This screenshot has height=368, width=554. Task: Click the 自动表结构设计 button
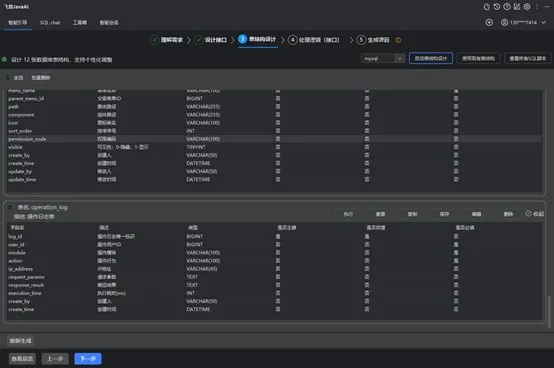click(431, 58)
